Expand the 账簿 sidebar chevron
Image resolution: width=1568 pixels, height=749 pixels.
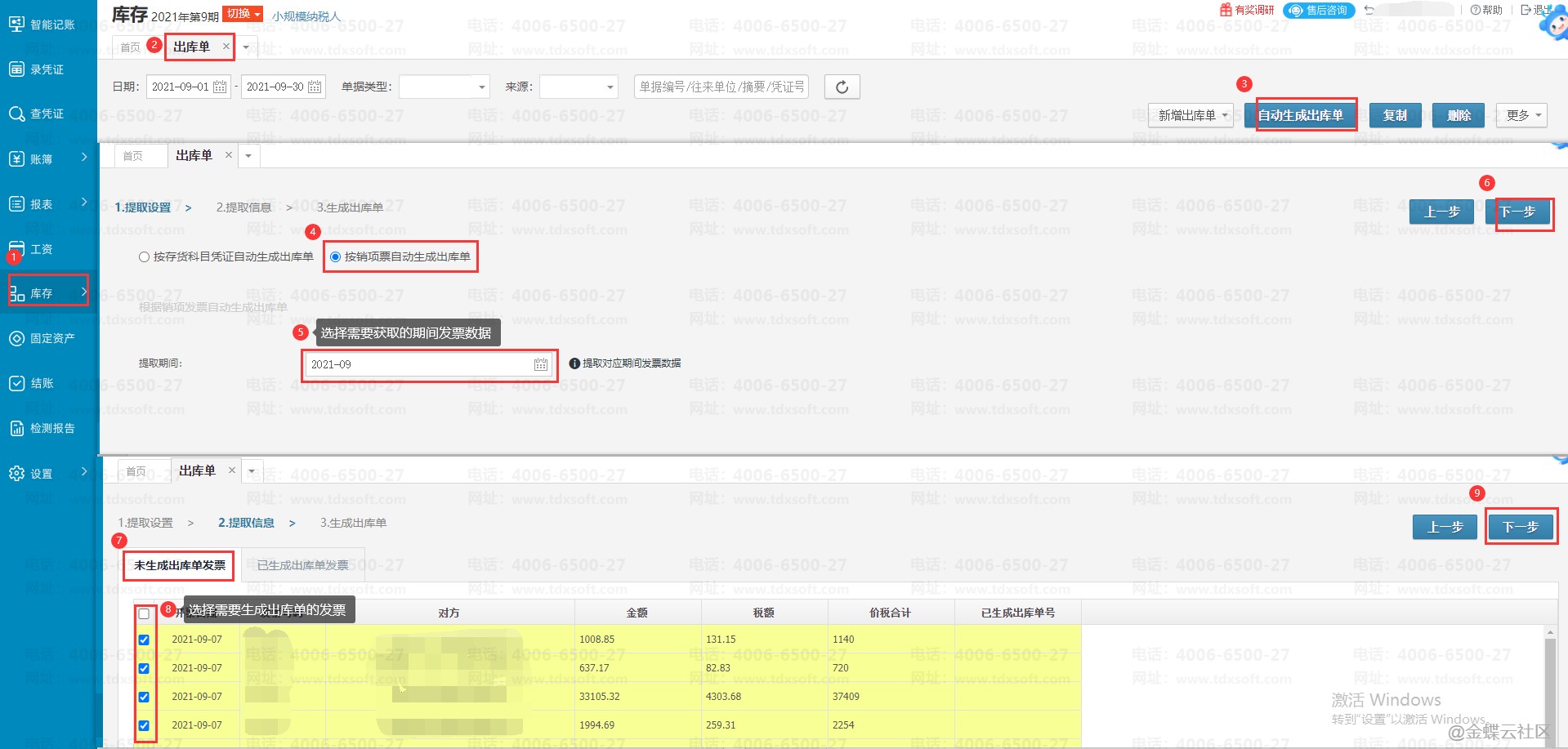[x=84, y=157]
